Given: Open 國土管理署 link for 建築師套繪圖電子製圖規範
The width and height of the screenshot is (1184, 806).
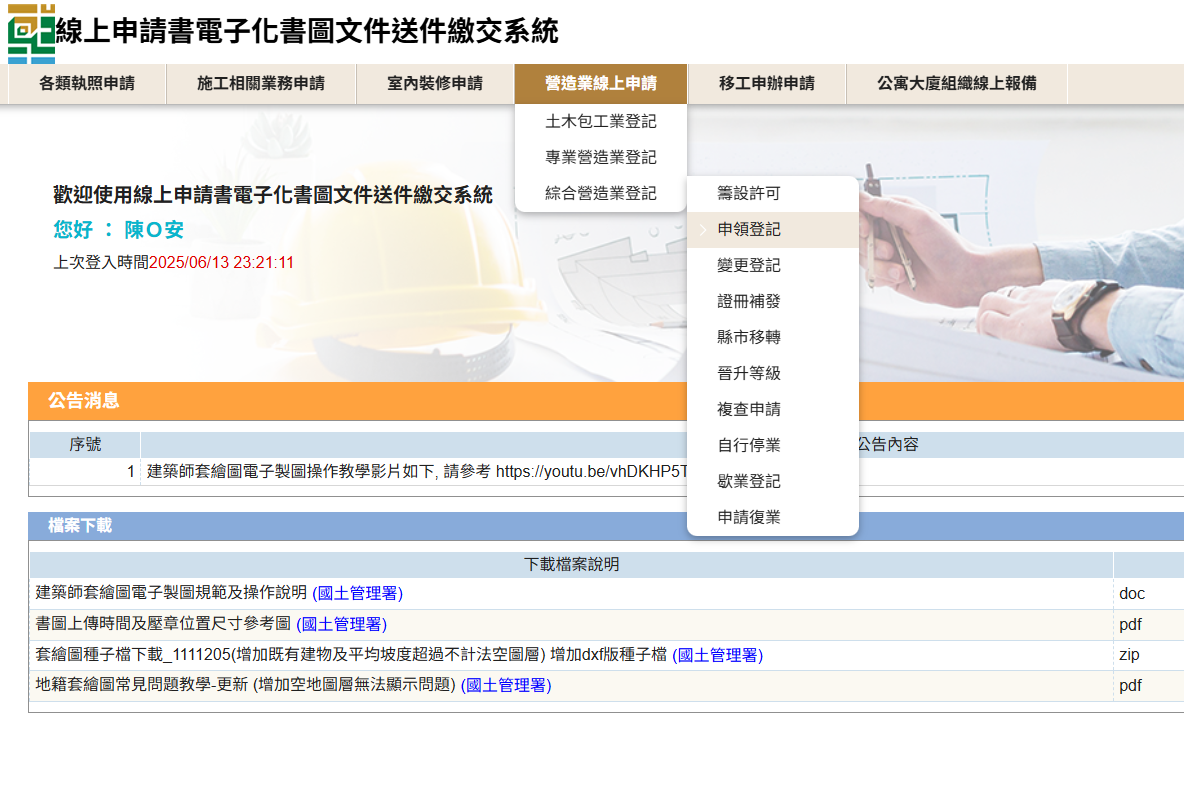Looking at the screenshot, I should pyautogui.click(x=357, y=593).
